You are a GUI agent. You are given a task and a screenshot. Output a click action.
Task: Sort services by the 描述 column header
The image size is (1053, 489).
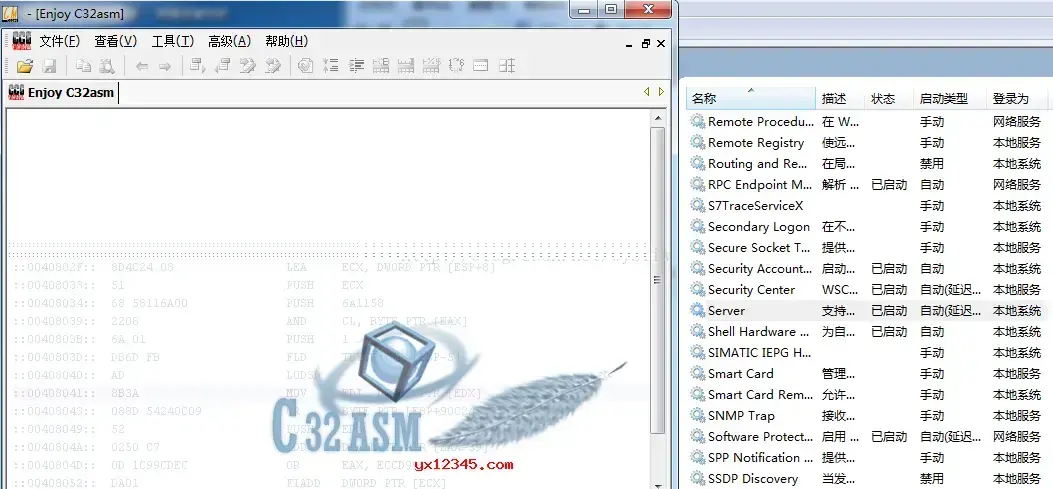click(840, 98)
